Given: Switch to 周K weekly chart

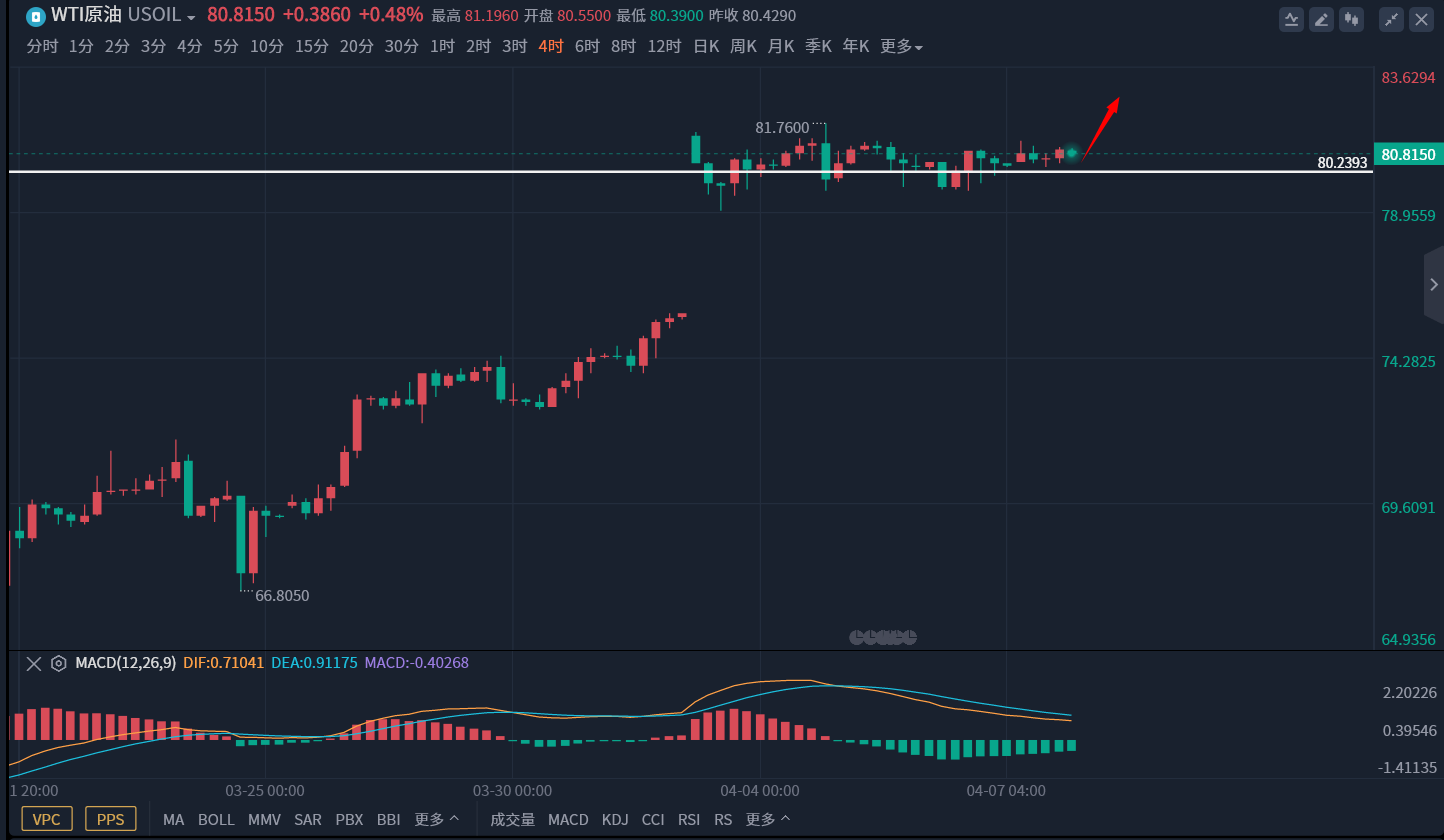Looking at the screenshot, I should click(x=743, y=46).
